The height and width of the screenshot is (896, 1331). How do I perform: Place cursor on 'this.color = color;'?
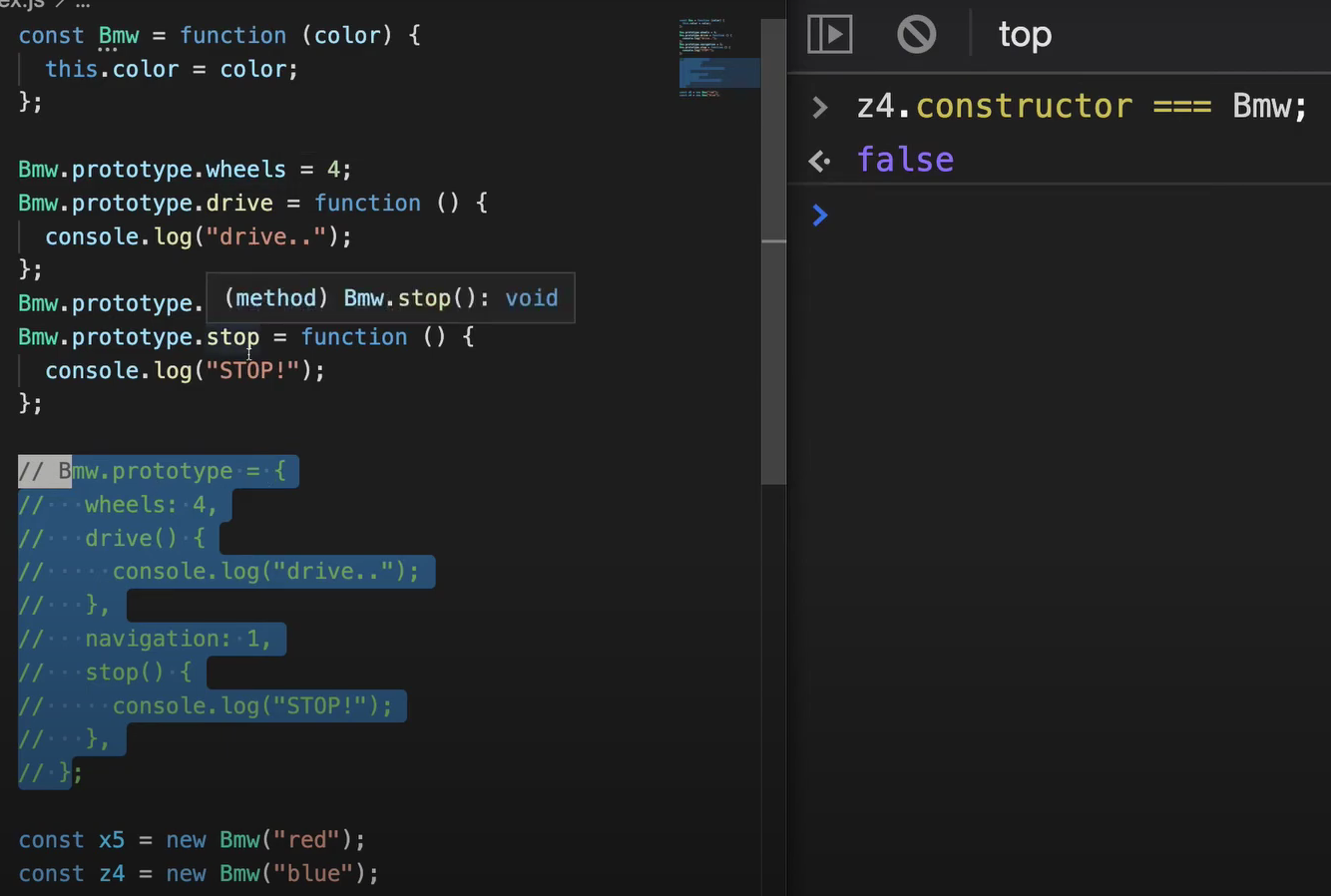click(x=172, y=69)
